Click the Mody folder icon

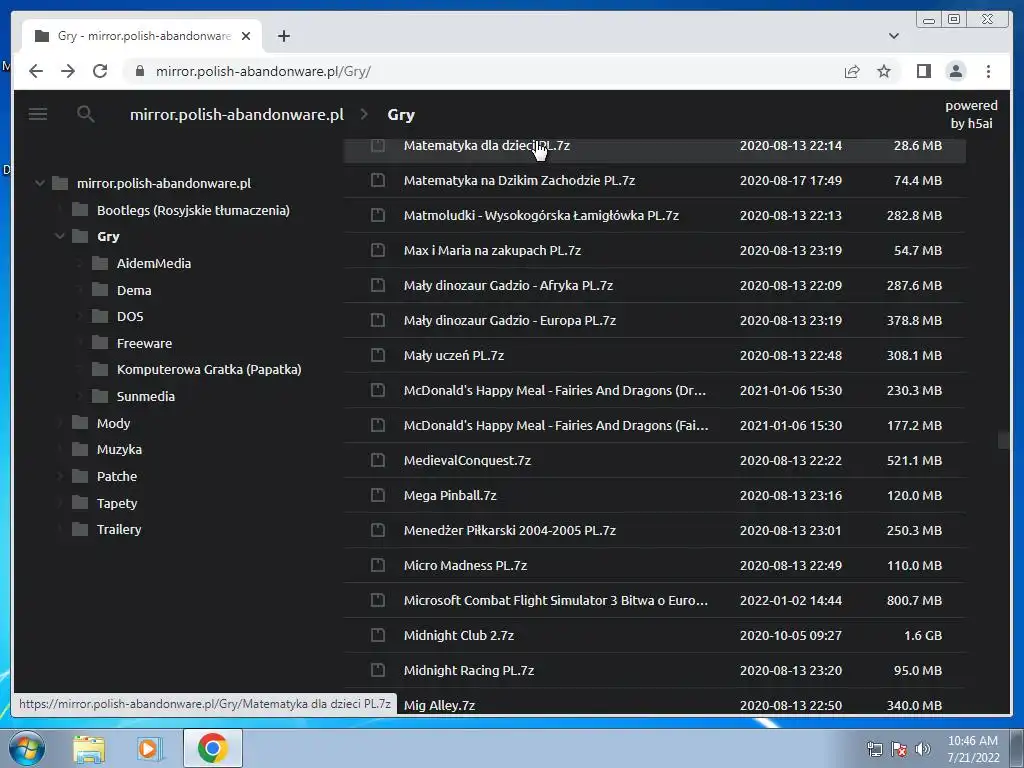click(x=80, y=423)
